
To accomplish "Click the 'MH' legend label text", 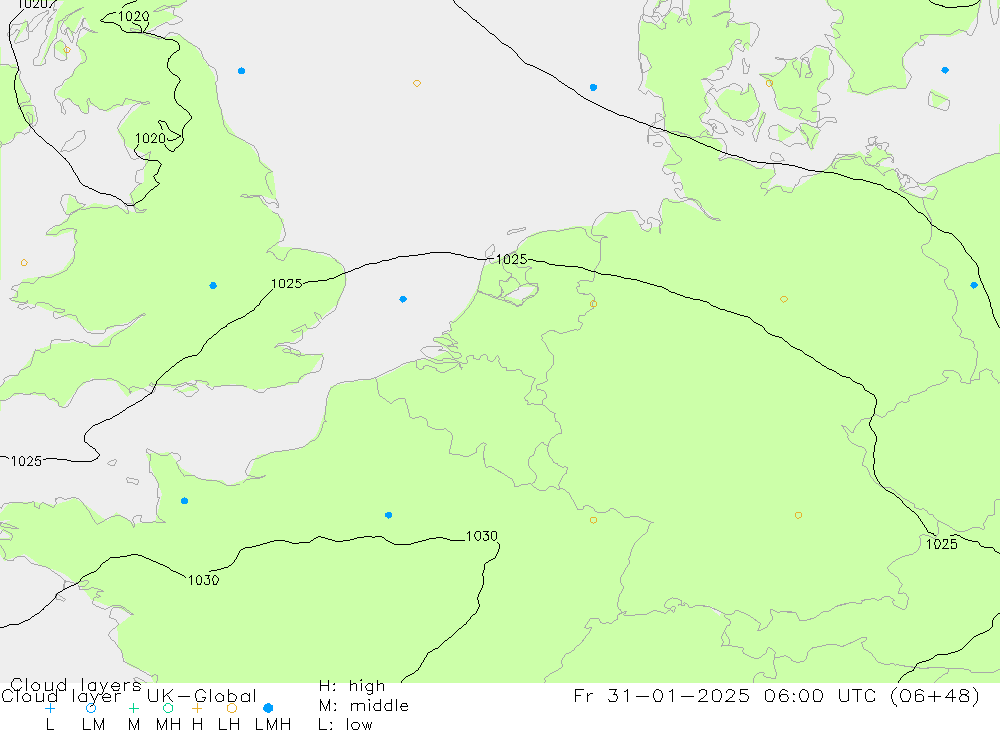I will coord(168,725).
